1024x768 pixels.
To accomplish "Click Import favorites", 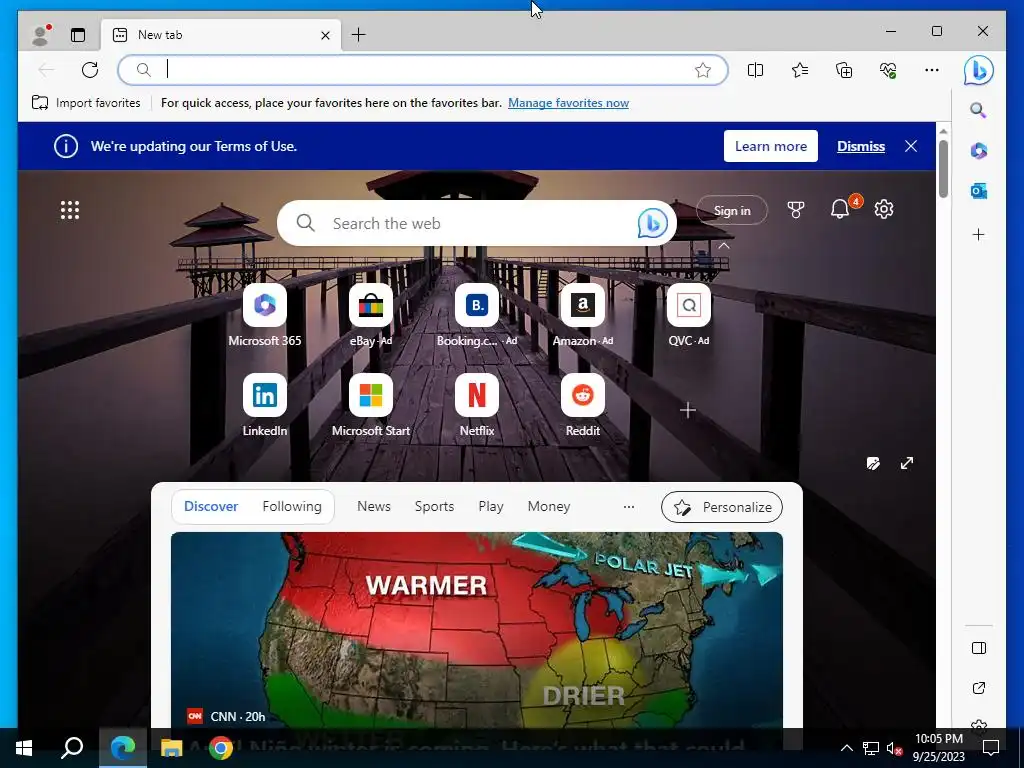I will (86, 103).
